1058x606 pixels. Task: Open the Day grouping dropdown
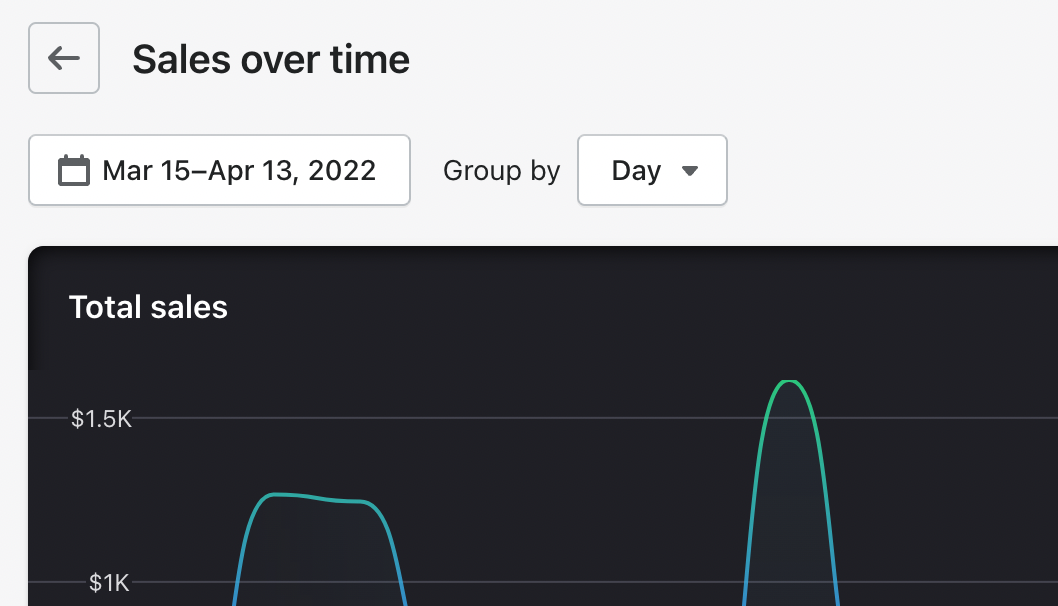pyautogui.click(x=652, y=170)
